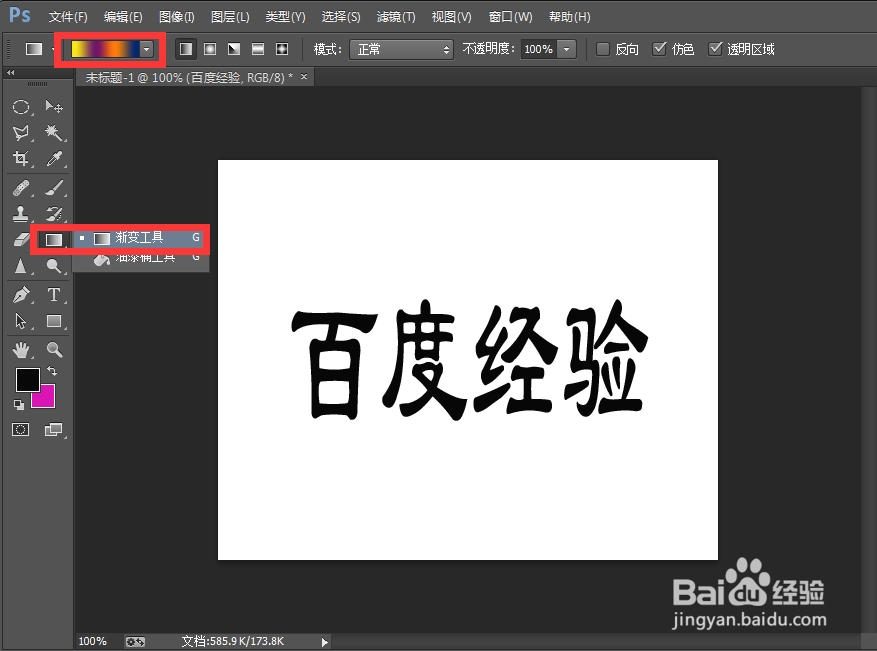This screenshot has width=877, height=651.
Task: Uncheck the 透明区域 checkbox
Action: pyautogui.click(x=715, y=49)
